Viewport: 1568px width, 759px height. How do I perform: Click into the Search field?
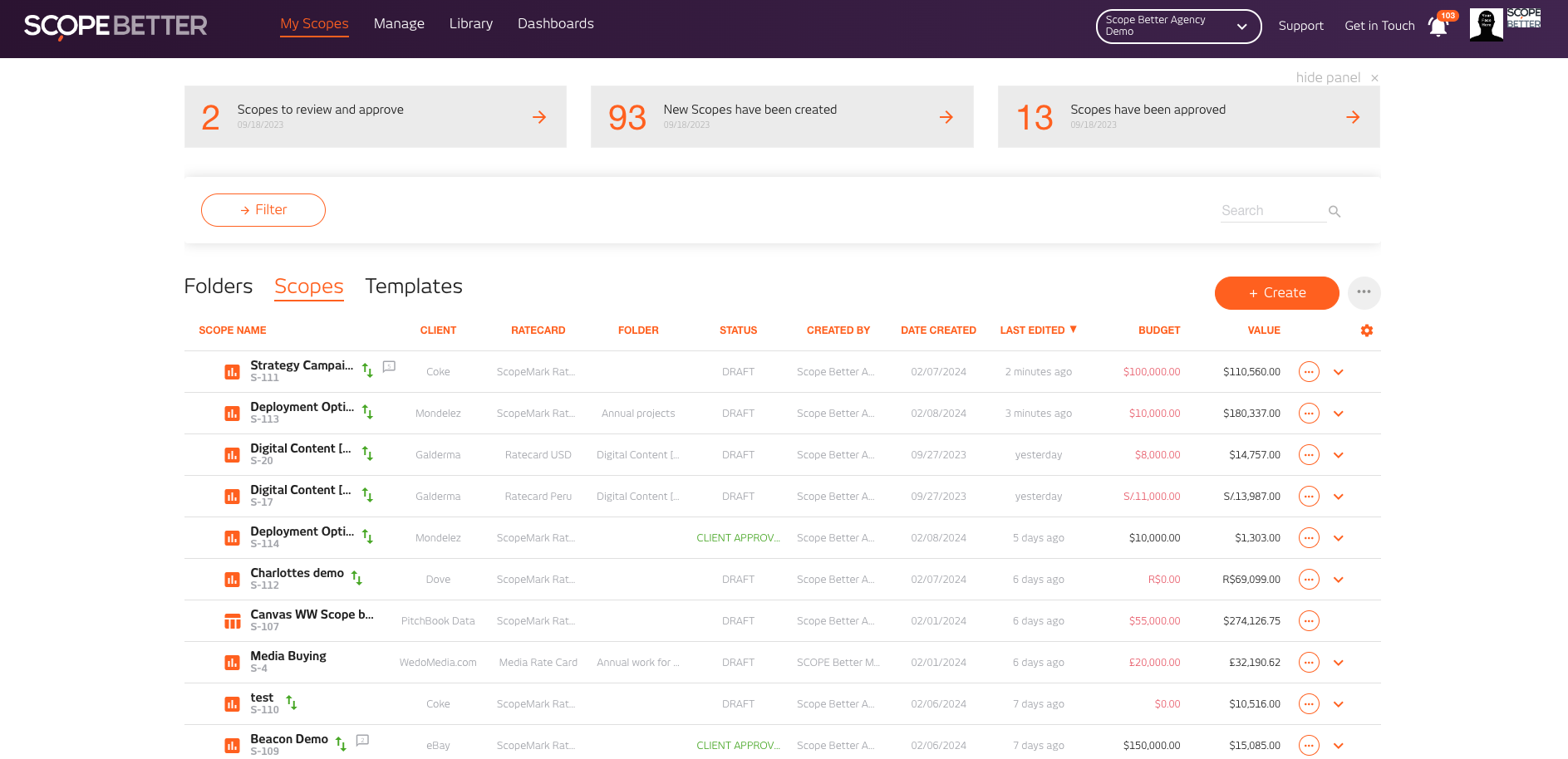pos(1273,211)
